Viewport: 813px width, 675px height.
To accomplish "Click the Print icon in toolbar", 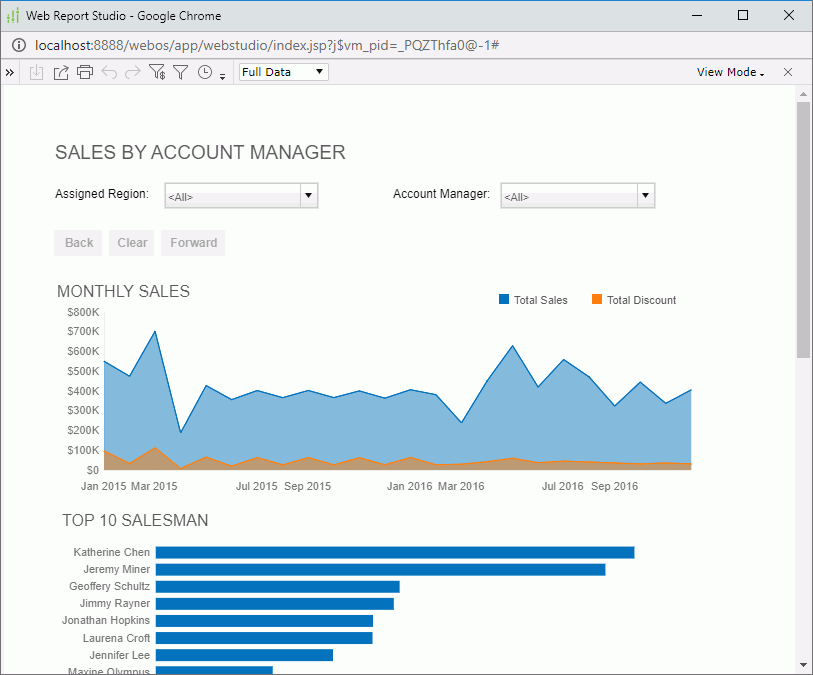I will (x=85, y=72).
